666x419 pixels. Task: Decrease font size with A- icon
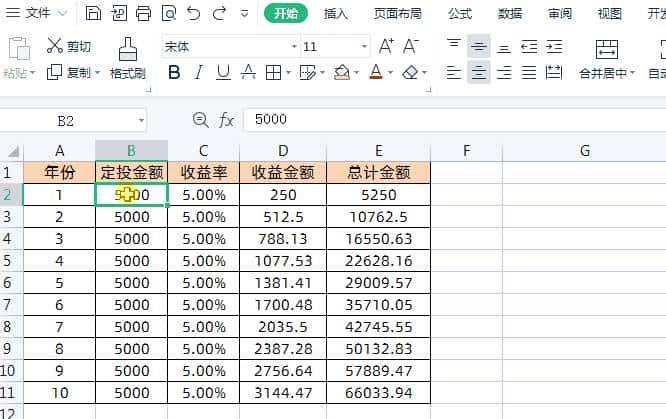(x=411, y=46)
